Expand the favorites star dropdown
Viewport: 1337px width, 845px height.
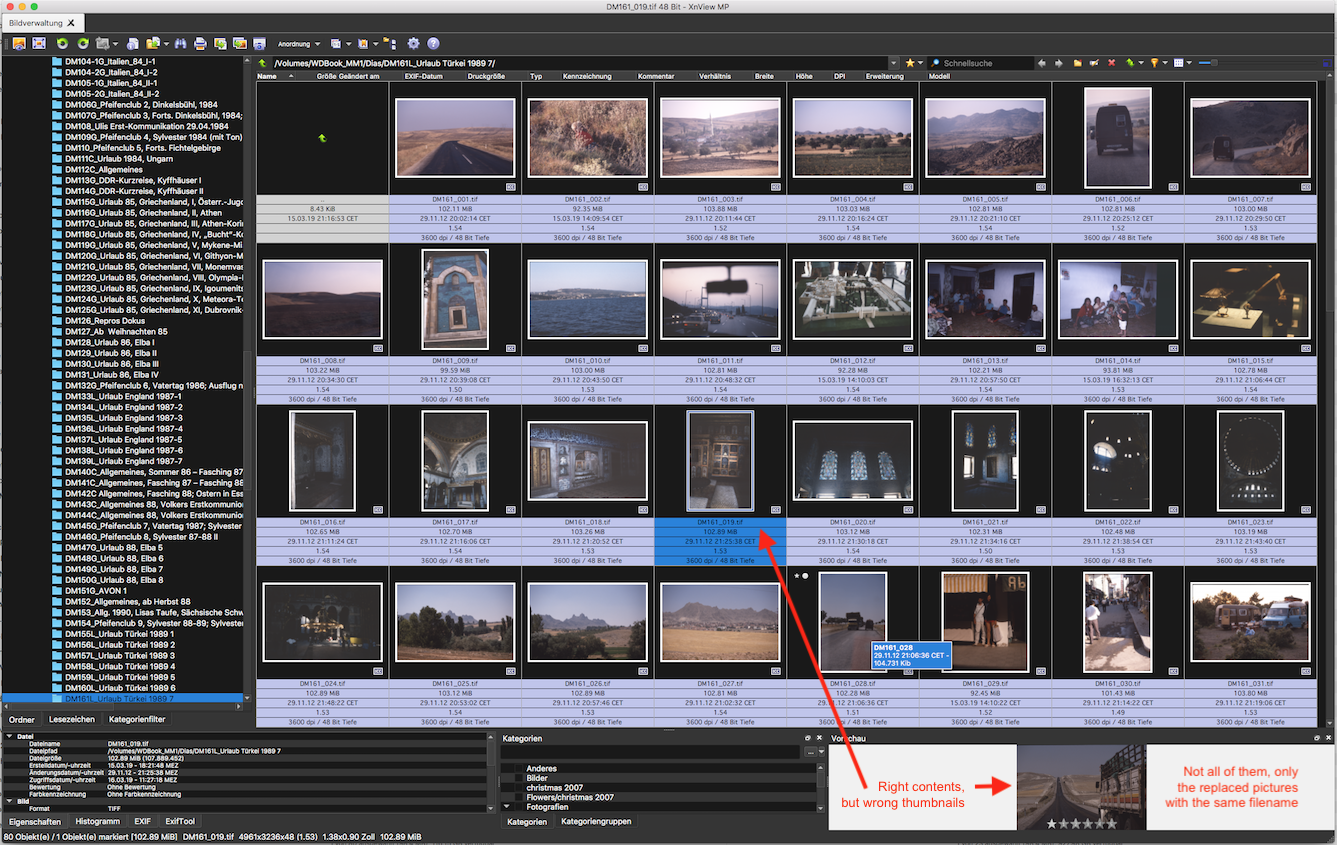(919, 63)
